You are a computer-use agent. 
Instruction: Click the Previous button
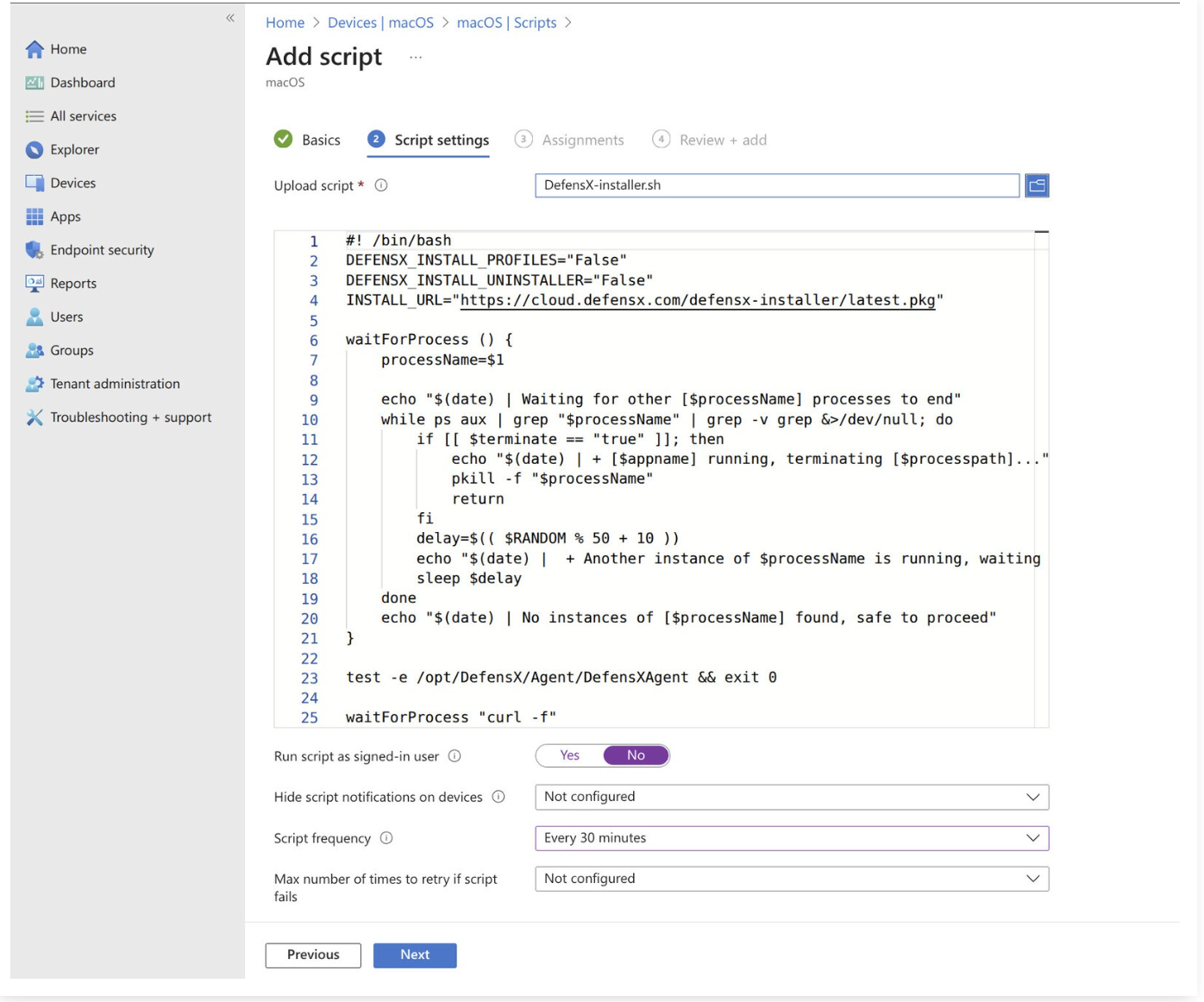(313, 955)
